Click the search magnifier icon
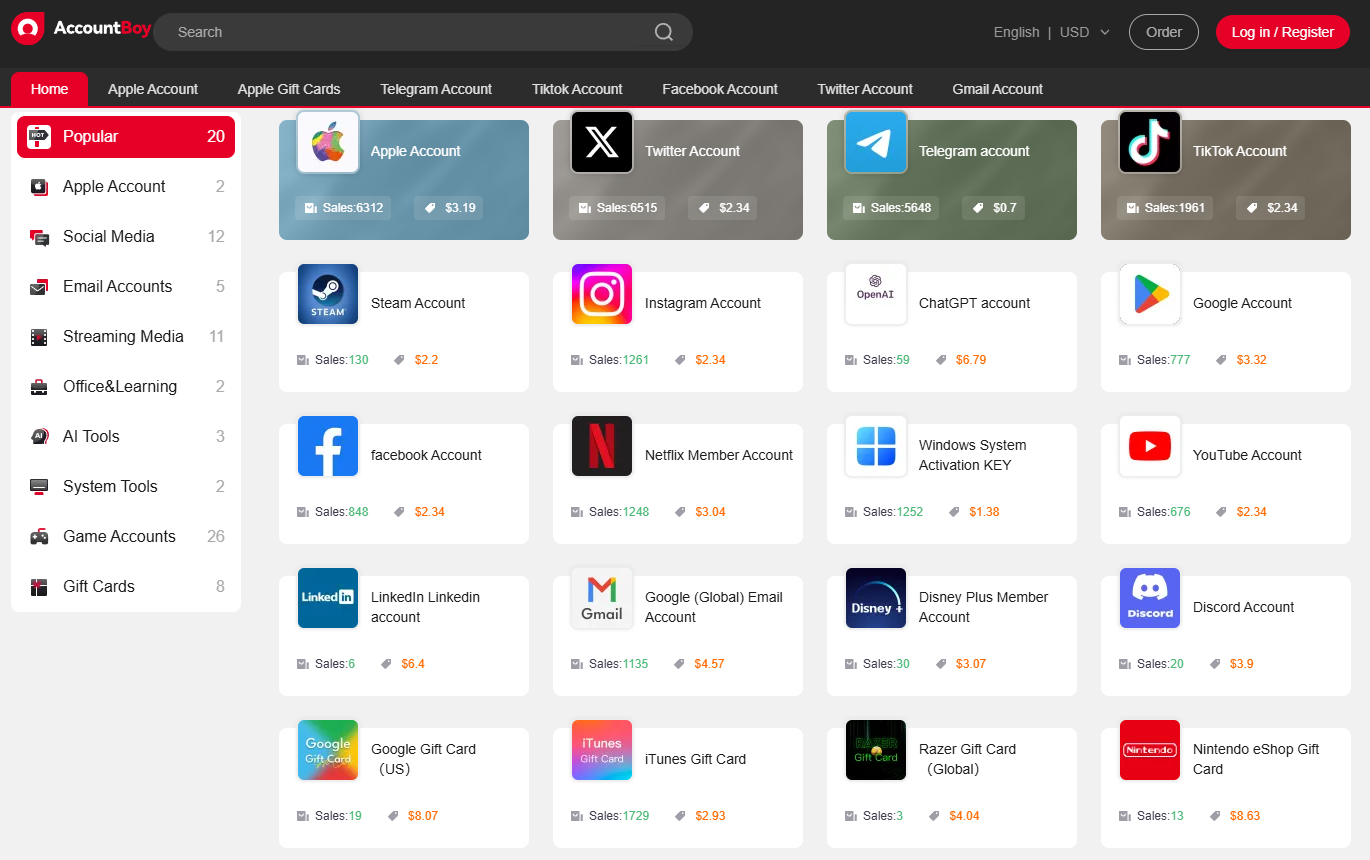 [664, 32]
